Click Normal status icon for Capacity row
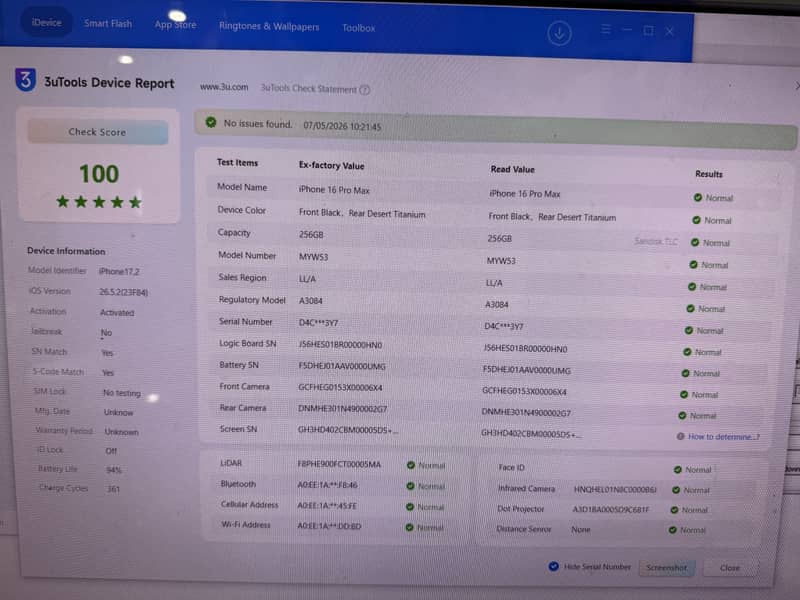This screenshot has height=600, width=800. [x=695, y=242]
